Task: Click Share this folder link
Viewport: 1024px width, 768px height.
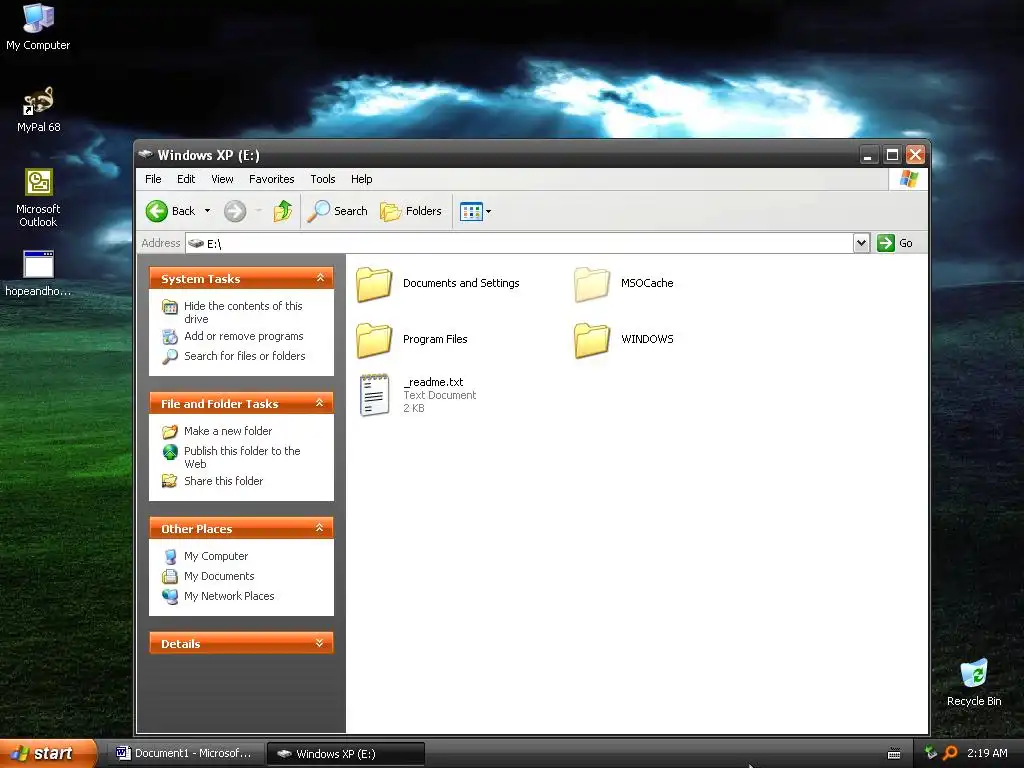Action: 223,481
